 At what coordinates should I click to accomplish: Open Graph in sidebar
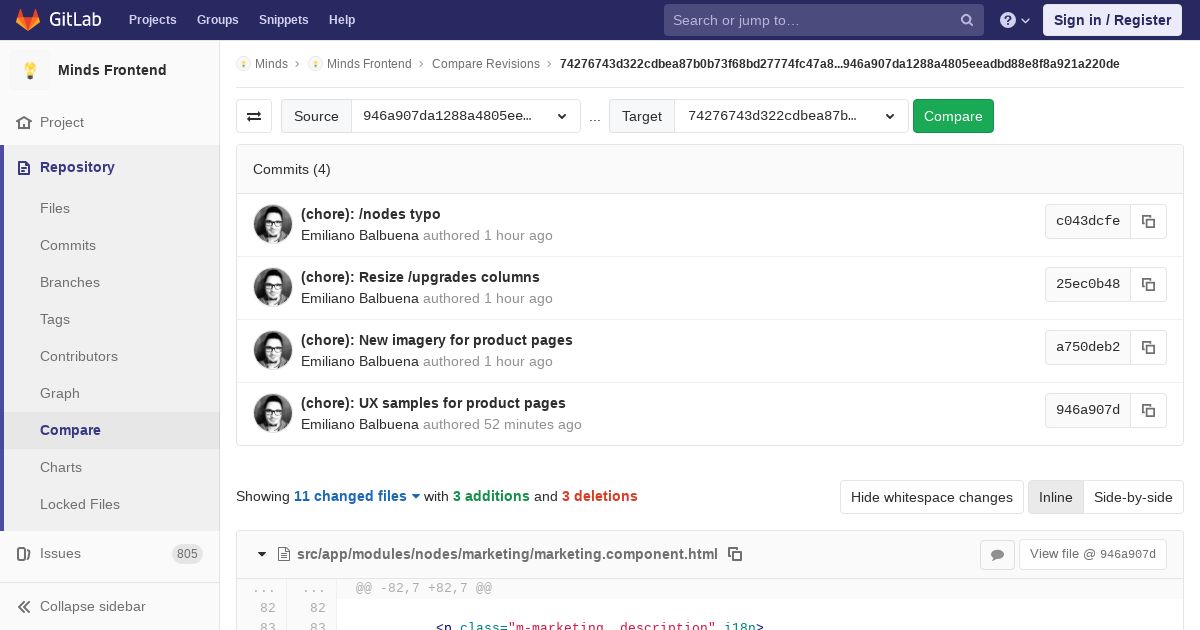[x=60, y=393]
